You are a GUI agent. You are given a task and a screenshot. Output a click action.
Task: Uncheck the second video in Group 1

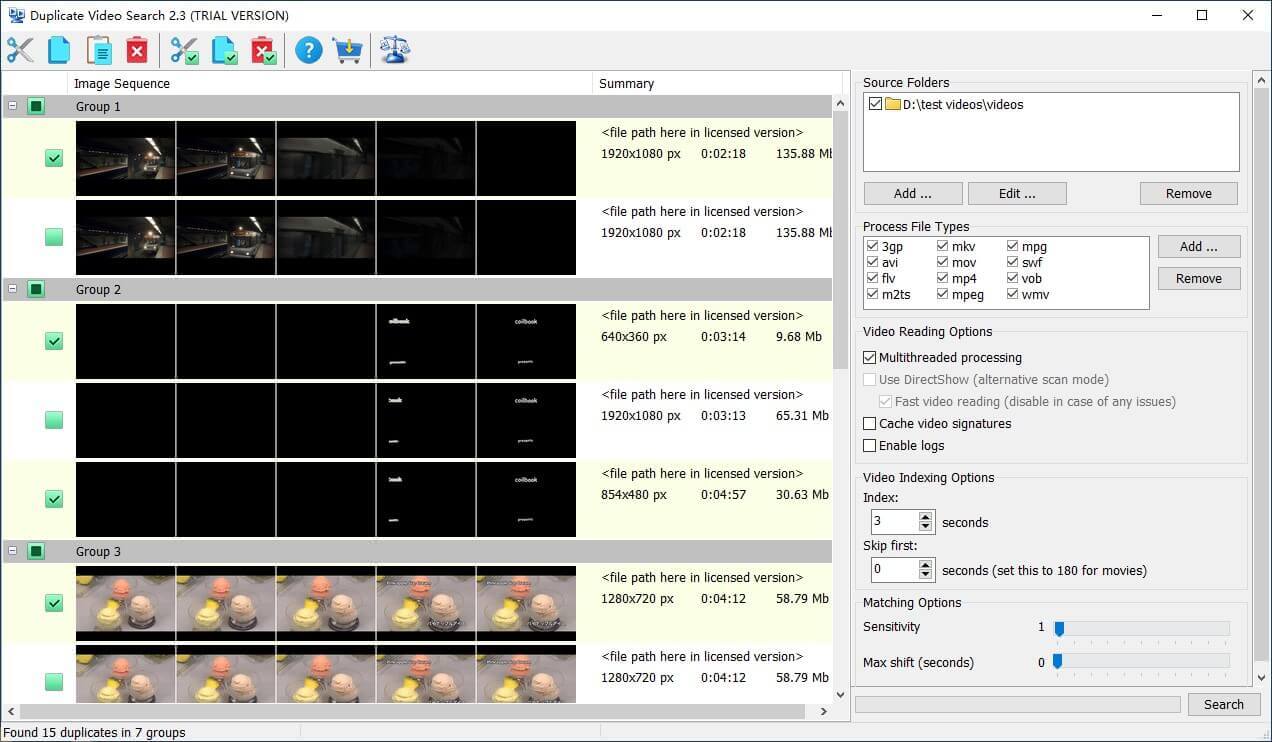click(53, 237)
